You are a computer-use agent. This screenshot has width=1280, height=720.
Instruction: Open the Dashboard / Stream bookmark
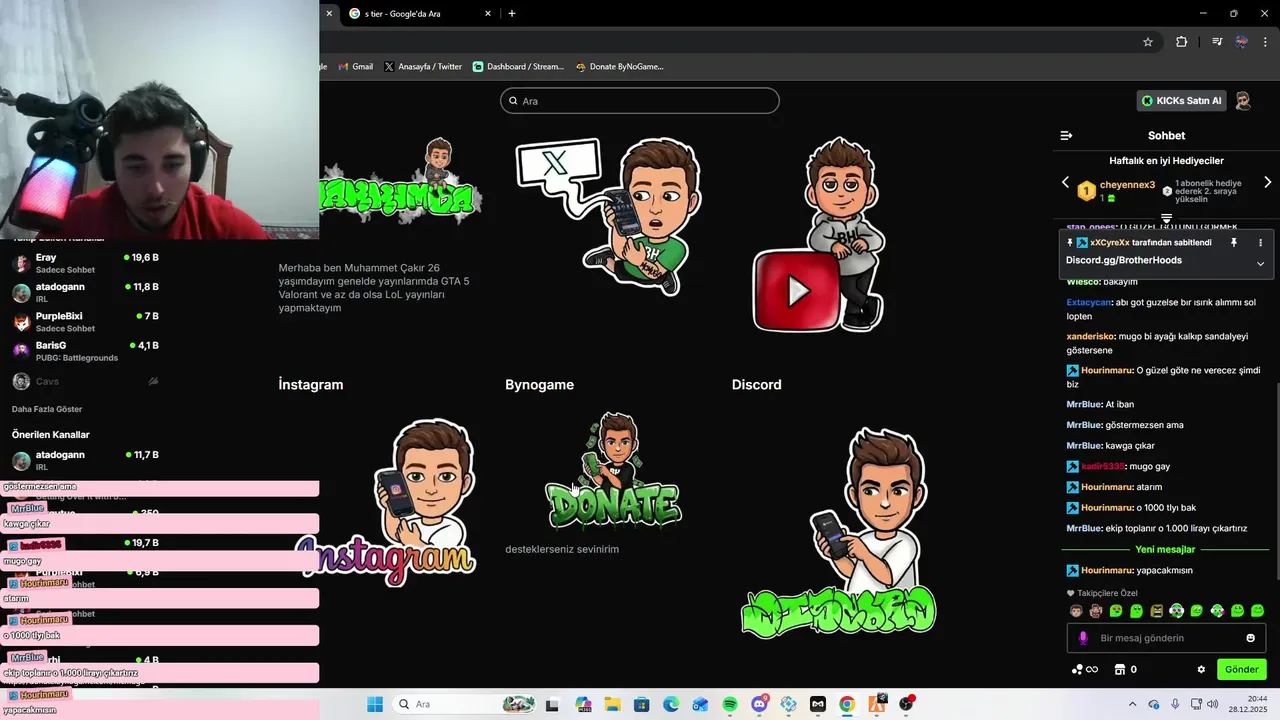pyautogui.click(x=518, y=67)
